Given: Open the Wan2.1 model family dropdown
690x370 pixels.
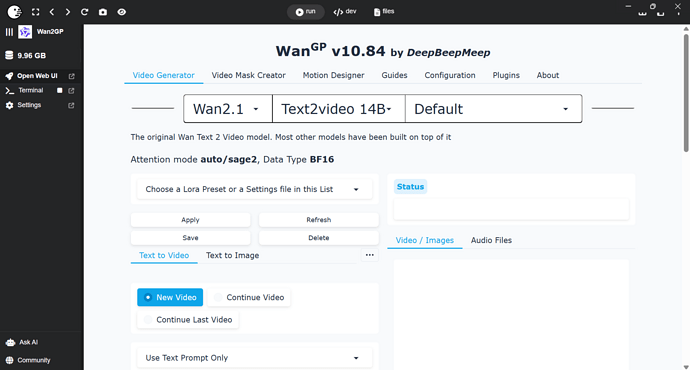Looking at the screenshot, I should [x=228, y=109].
